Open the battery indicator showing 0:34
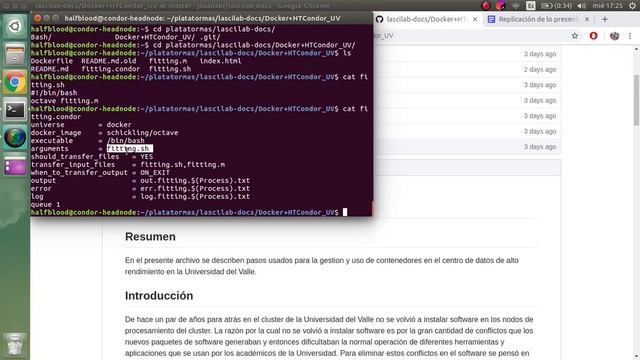This screenshot has height=360, width=640. 556,6
